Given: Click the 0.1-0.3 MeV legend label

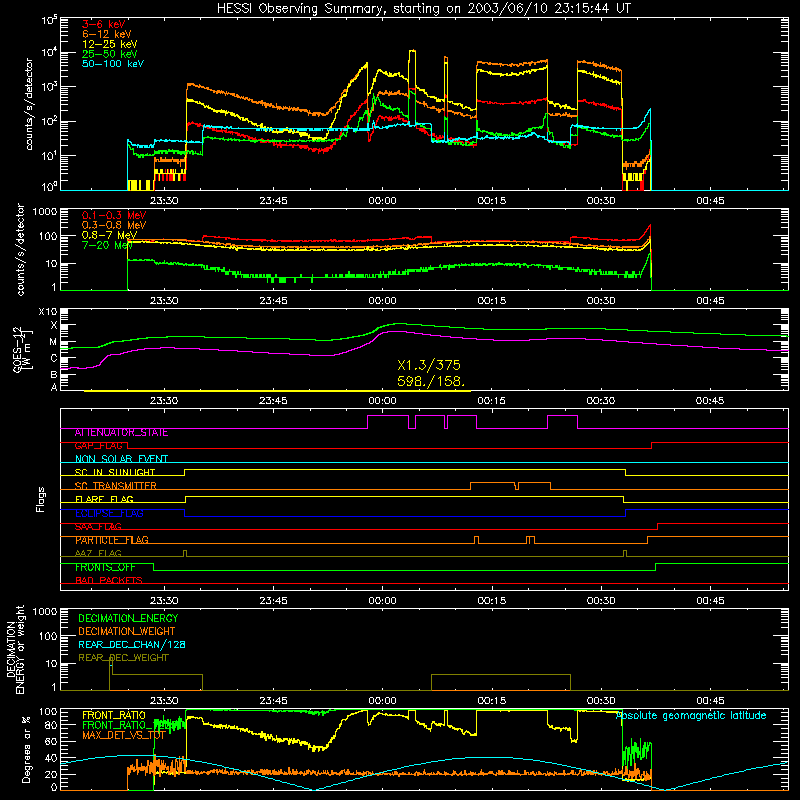Looking at the screenshot, I should (x=114, y=215).
